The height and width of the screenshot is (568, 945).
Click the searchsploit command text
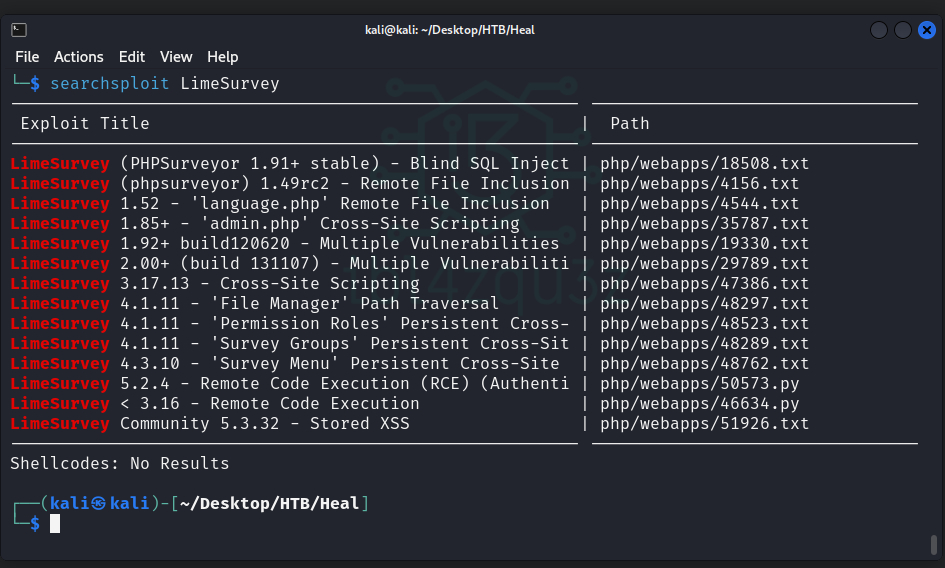click(x=110, y=83)
